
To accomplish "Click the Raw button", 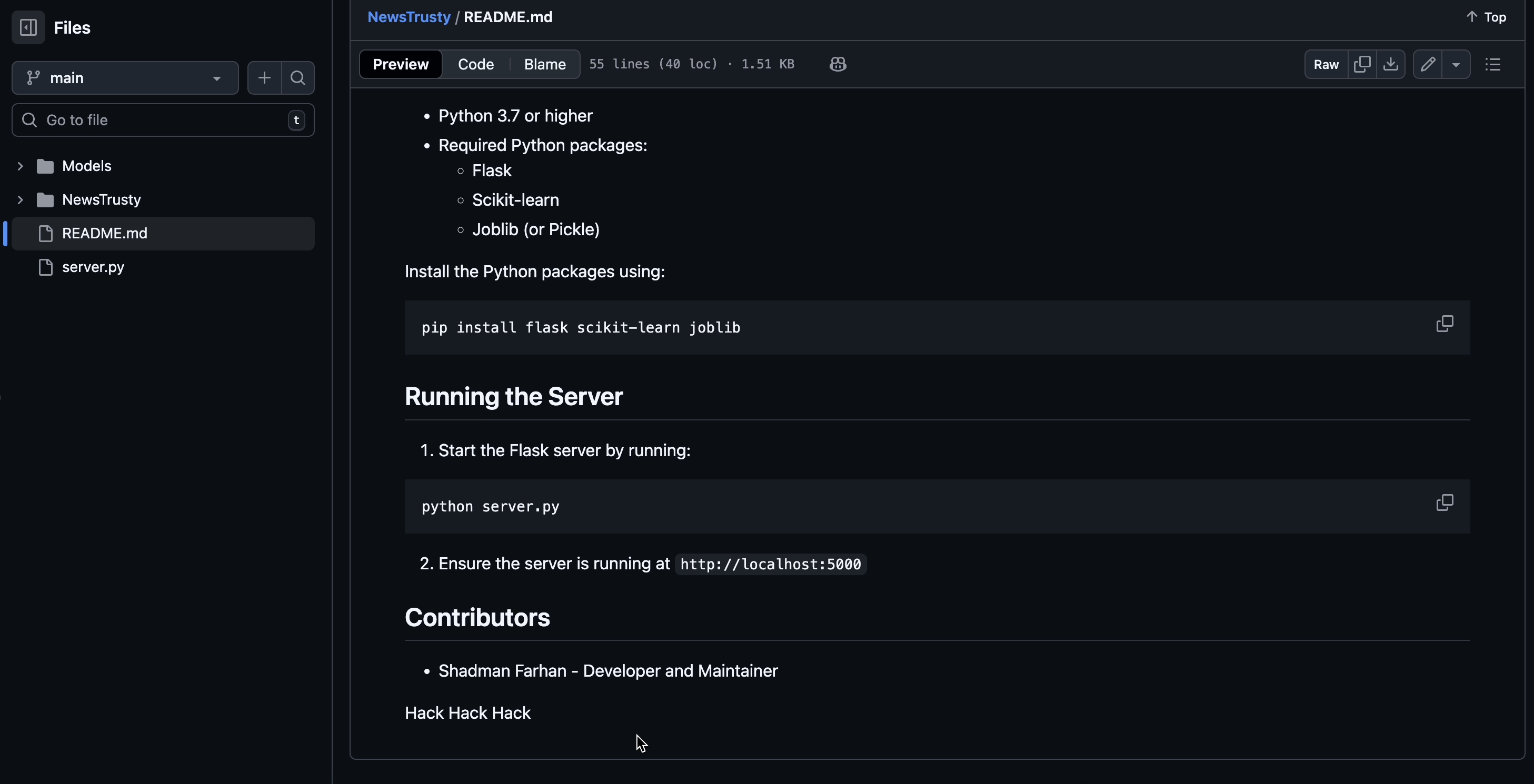I will pos(1326,64).
